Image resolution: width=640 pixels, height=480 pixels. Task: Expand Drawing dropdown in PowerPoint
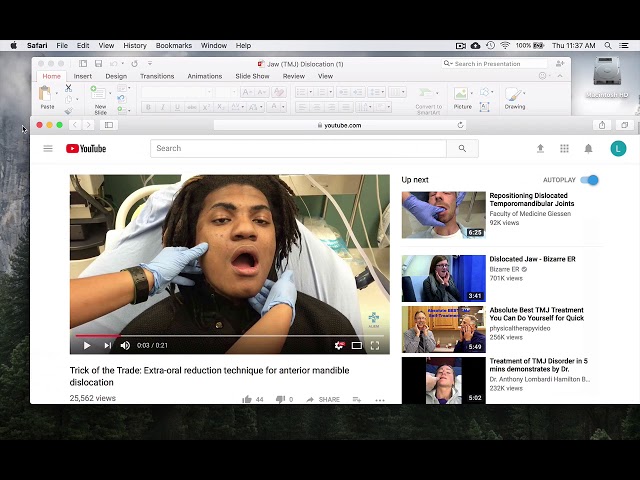(x=524, y=93)
